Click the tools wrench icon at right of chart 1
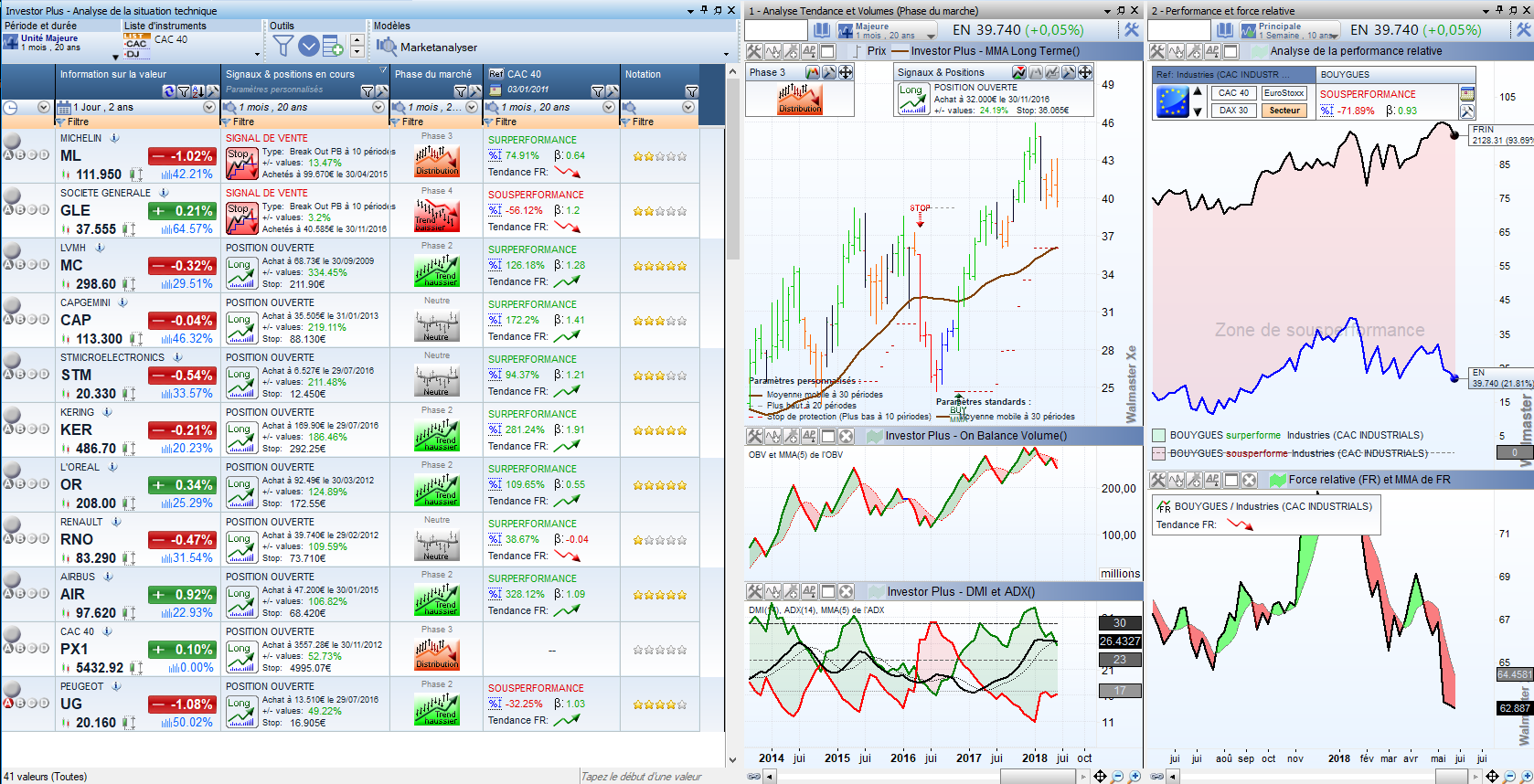Image resolution: width=1534 pixels, height=784 pixels. pyautogui.click(x=1131, y=30)
